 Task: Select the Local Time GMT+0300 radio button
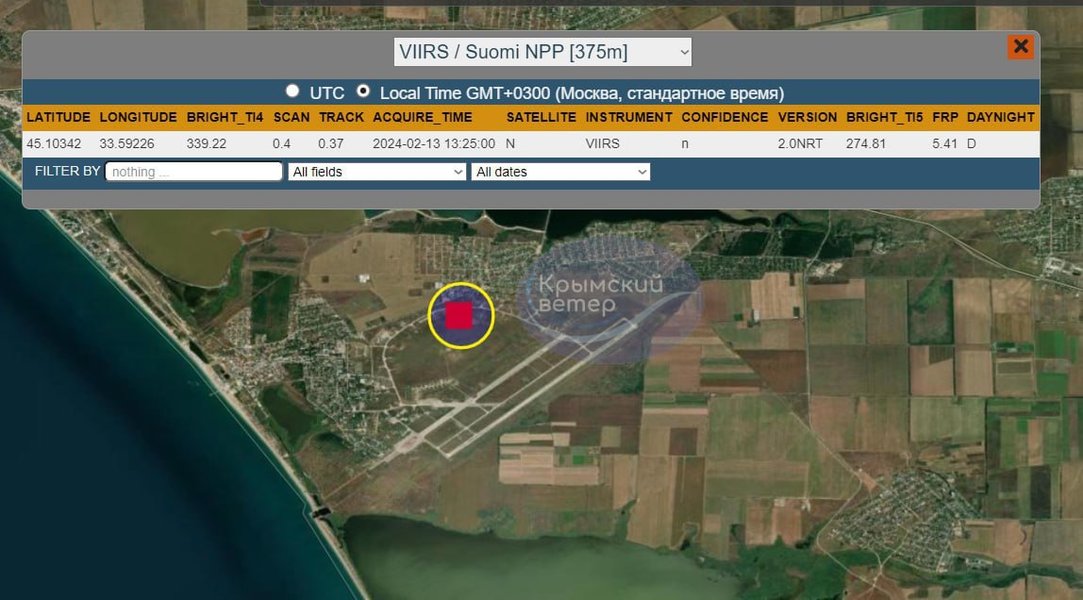pos(363,91)
